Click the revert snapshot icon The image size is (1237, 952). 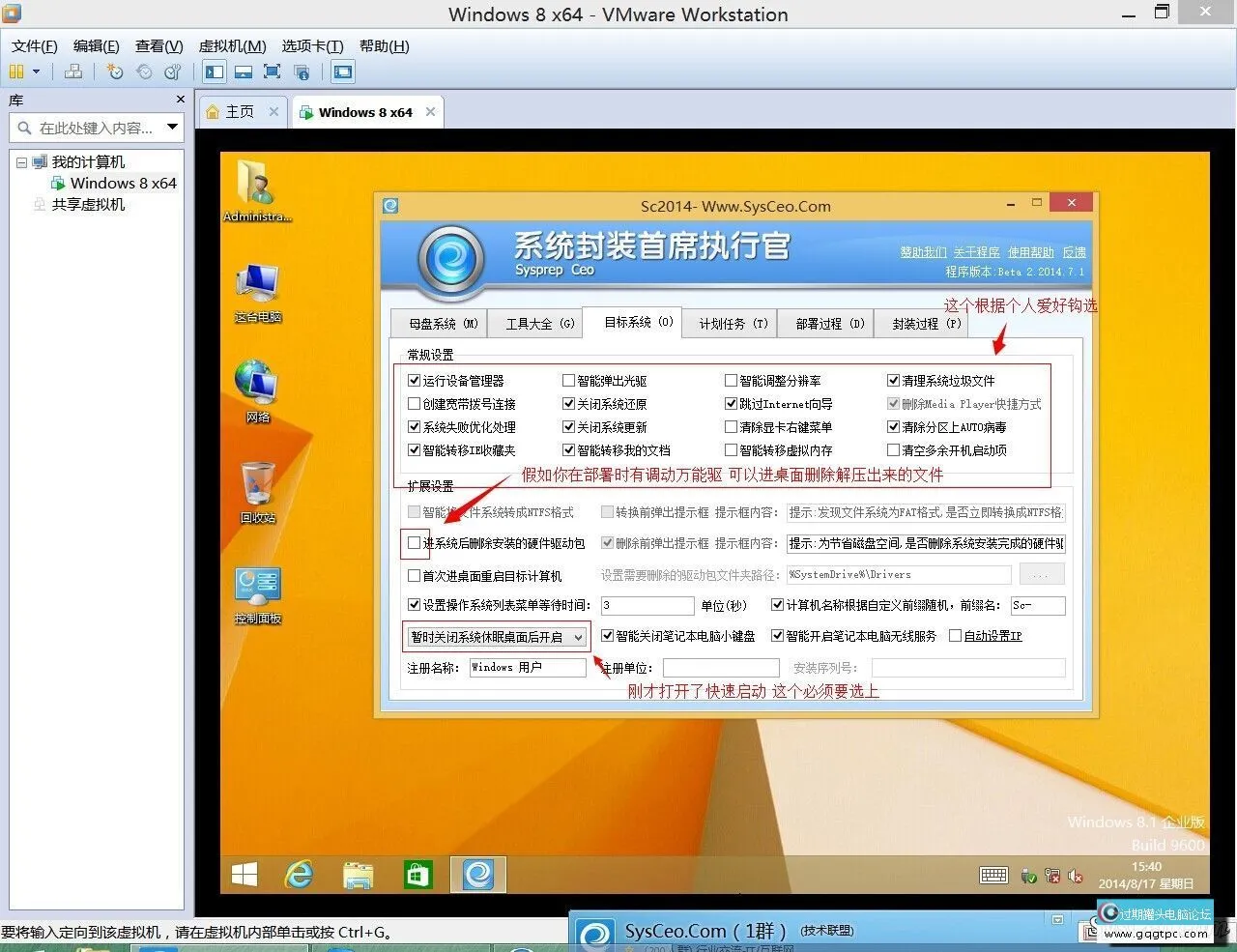pos(144,72)
